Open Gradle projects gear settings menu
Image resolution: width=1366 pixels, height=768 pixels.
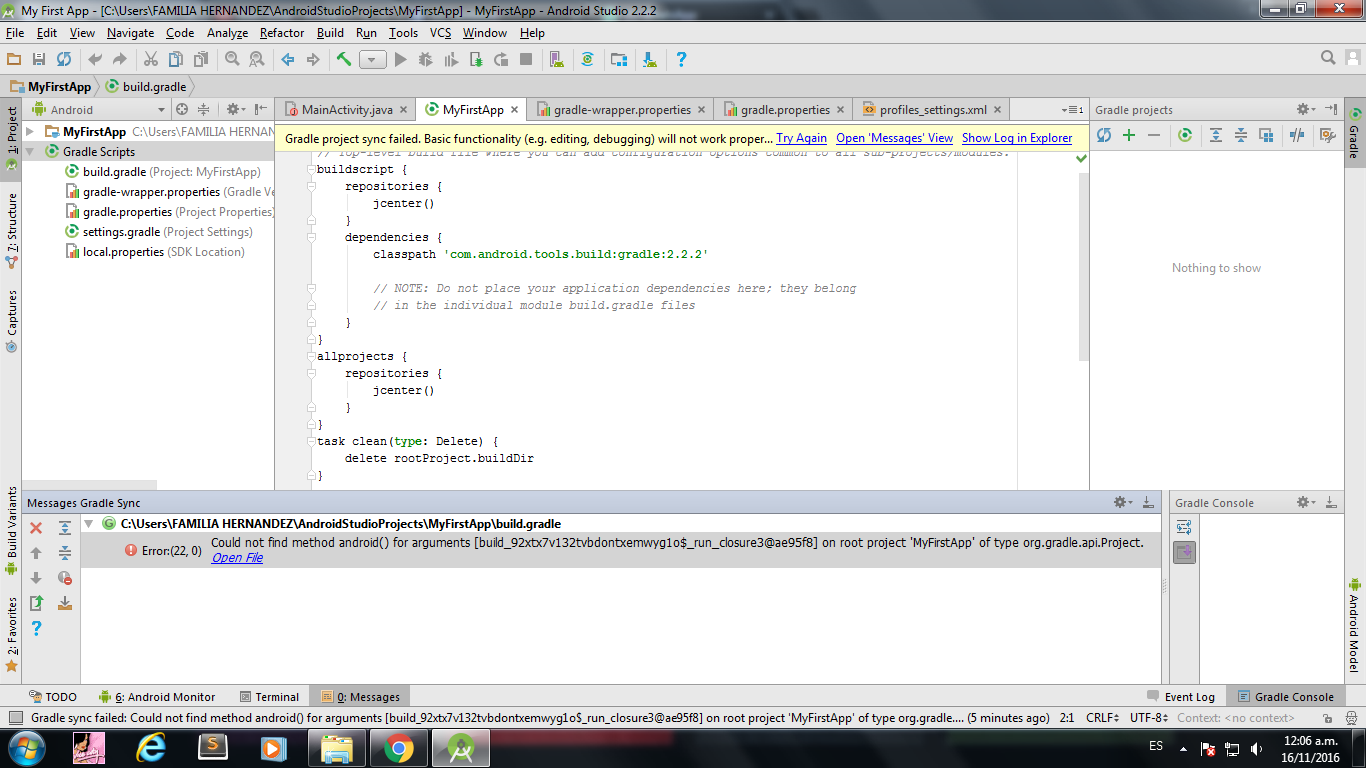[1306, 110]
